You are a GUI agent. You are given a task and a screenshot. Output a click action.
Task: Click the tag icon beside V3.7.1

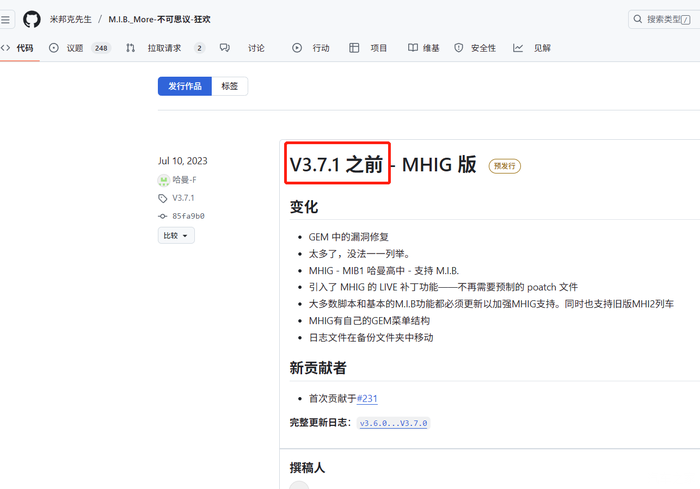click(163, 198)
